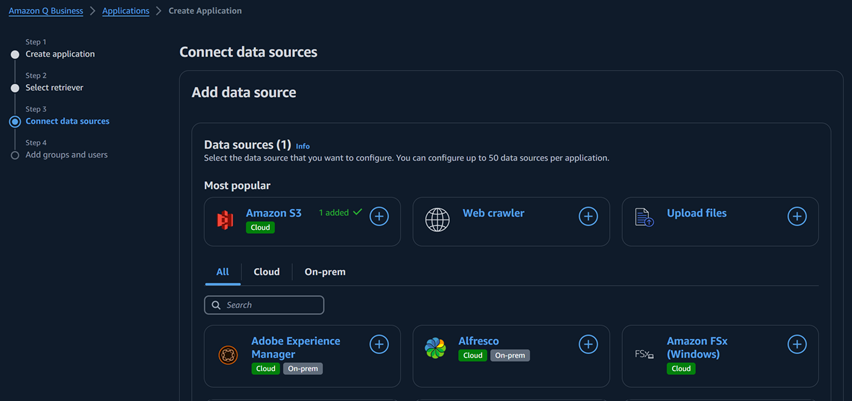
Task: Add Adobe Experience Manager data source
Action: 379,344
